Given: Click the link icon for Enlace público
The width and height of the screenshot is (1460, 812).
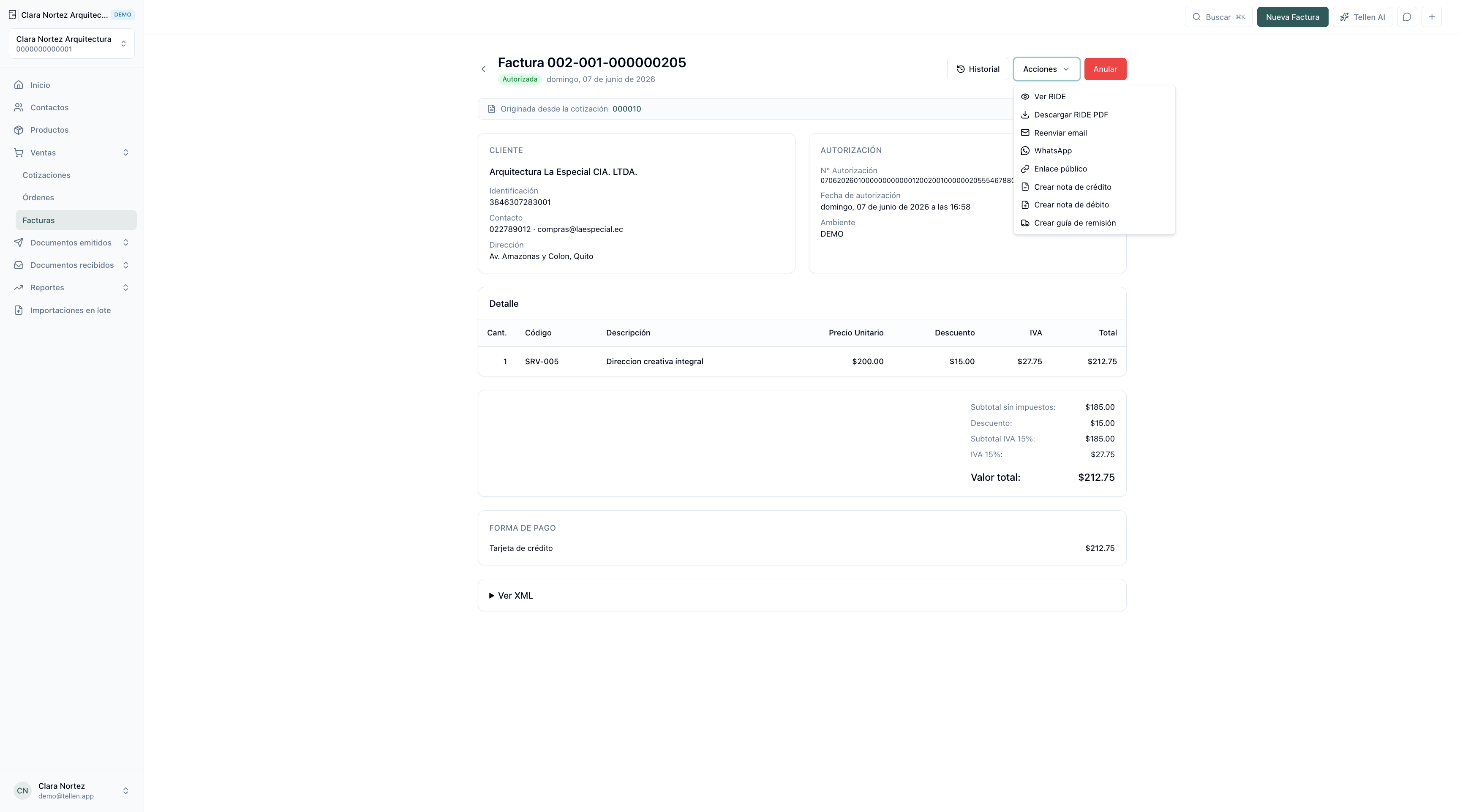Looking at the screenshot, I should (1025, 169).
